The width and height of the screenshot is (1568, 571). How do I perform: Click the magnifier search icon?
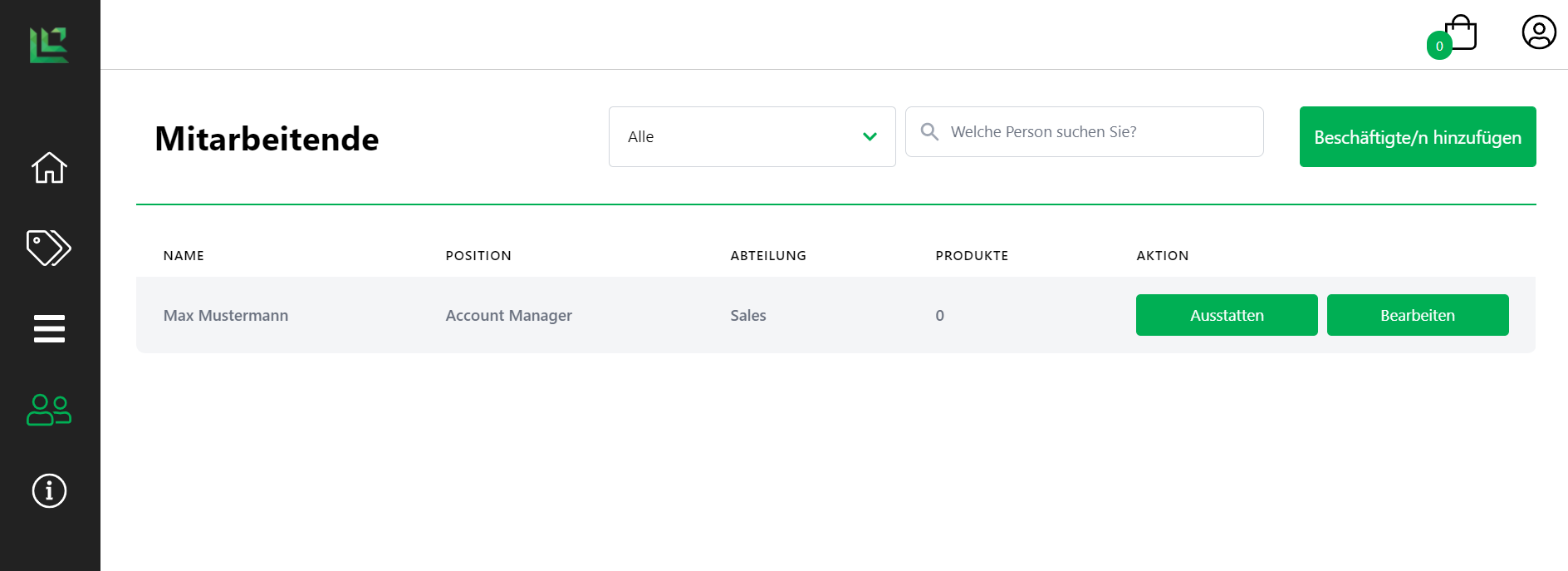[929, 132]
